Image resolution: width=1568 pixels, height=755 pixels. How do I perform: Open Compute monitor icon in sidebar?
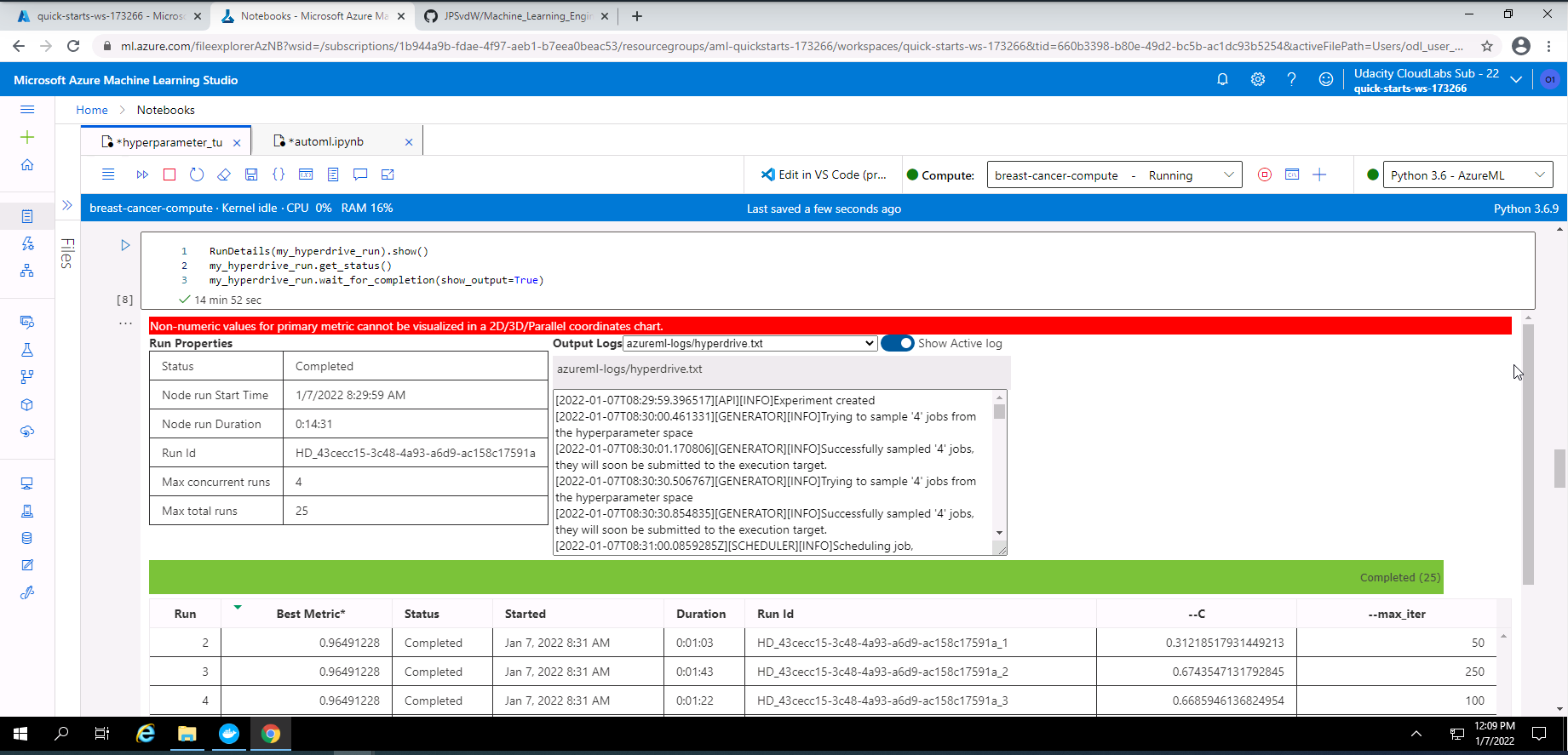[27, 483]
